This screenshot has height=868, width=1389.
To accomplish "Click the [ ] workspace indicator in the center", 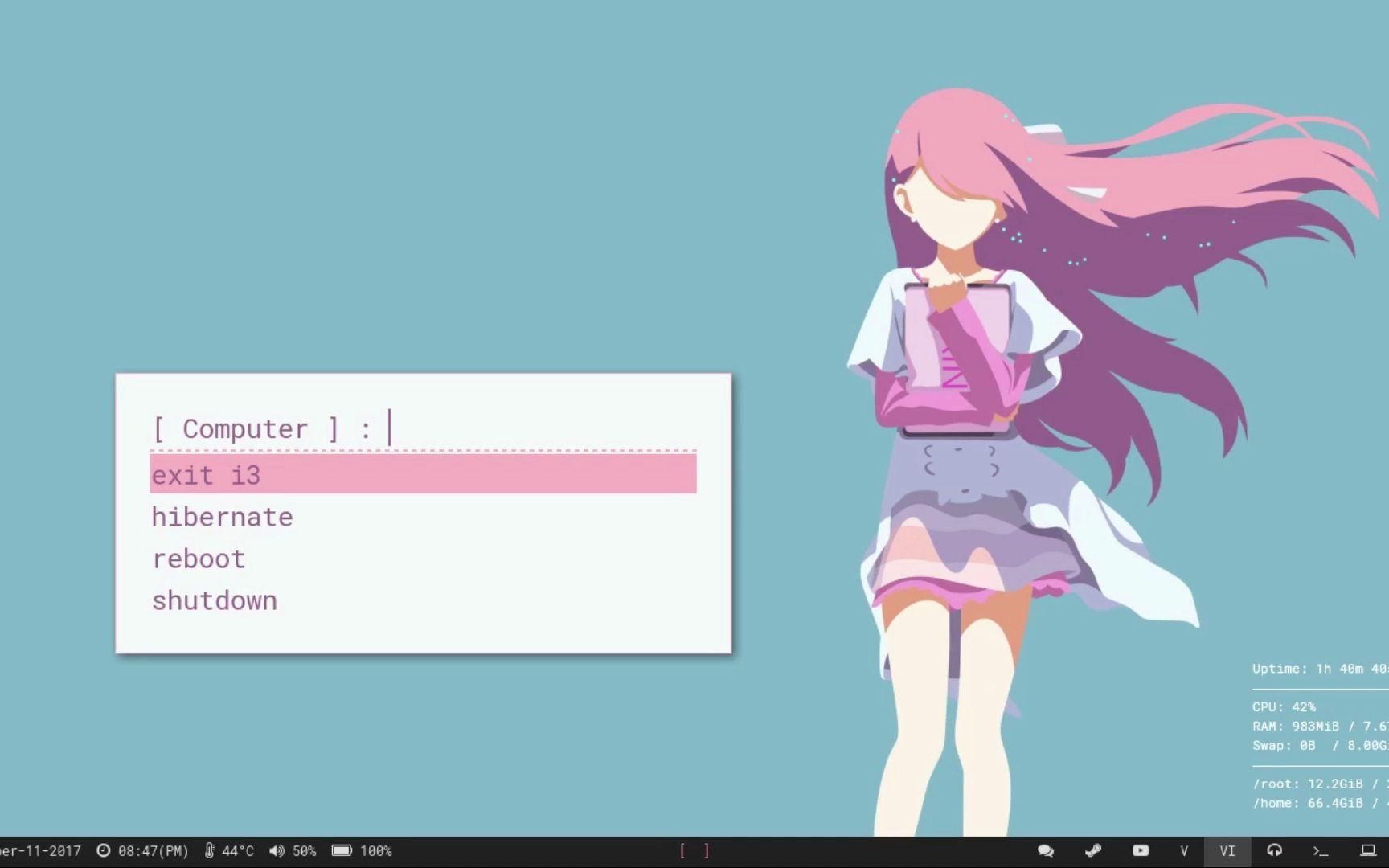I will (694, 851).
